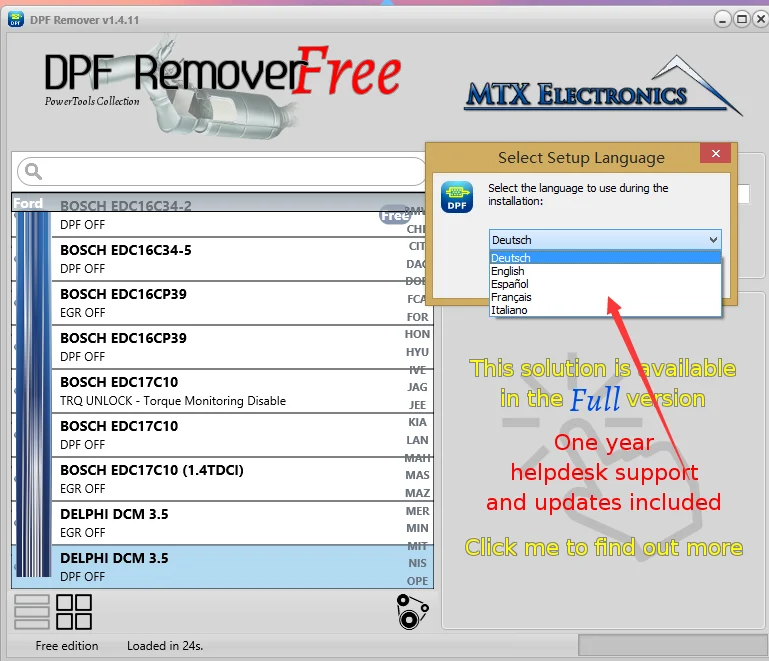
Task: Click the belt pulley engine icon
Action: [x=412, y=611]
